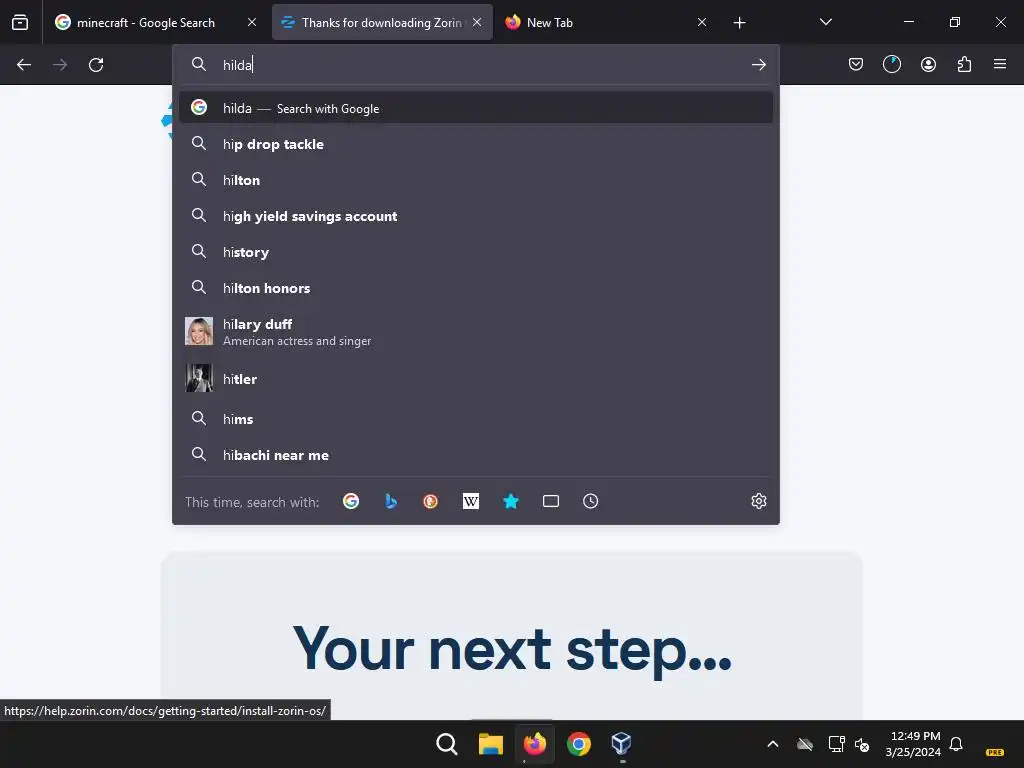Open the notifications bell

pos(956,743)
